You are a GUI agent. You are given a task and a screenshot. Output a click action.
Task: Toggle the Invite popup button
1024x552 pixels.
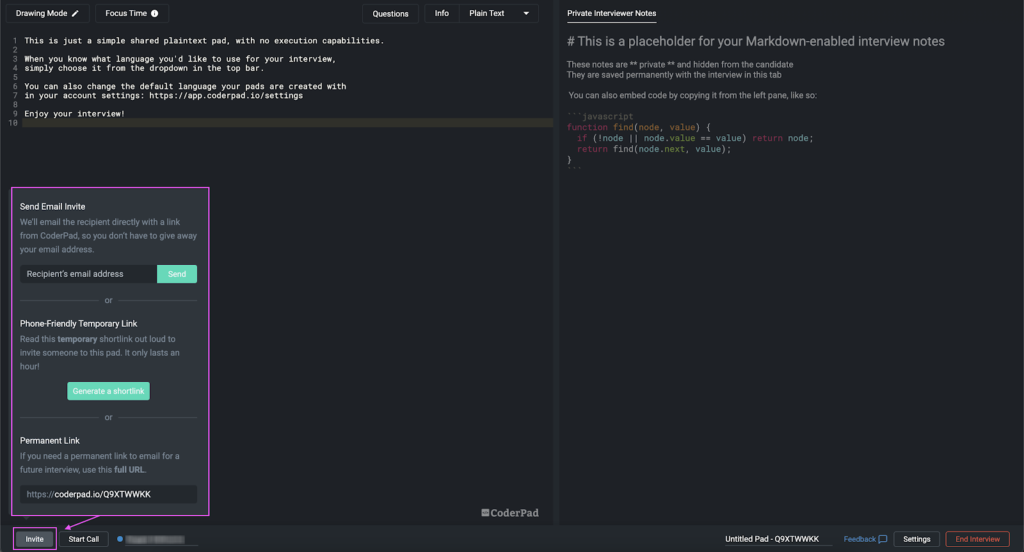click(35, 539)
